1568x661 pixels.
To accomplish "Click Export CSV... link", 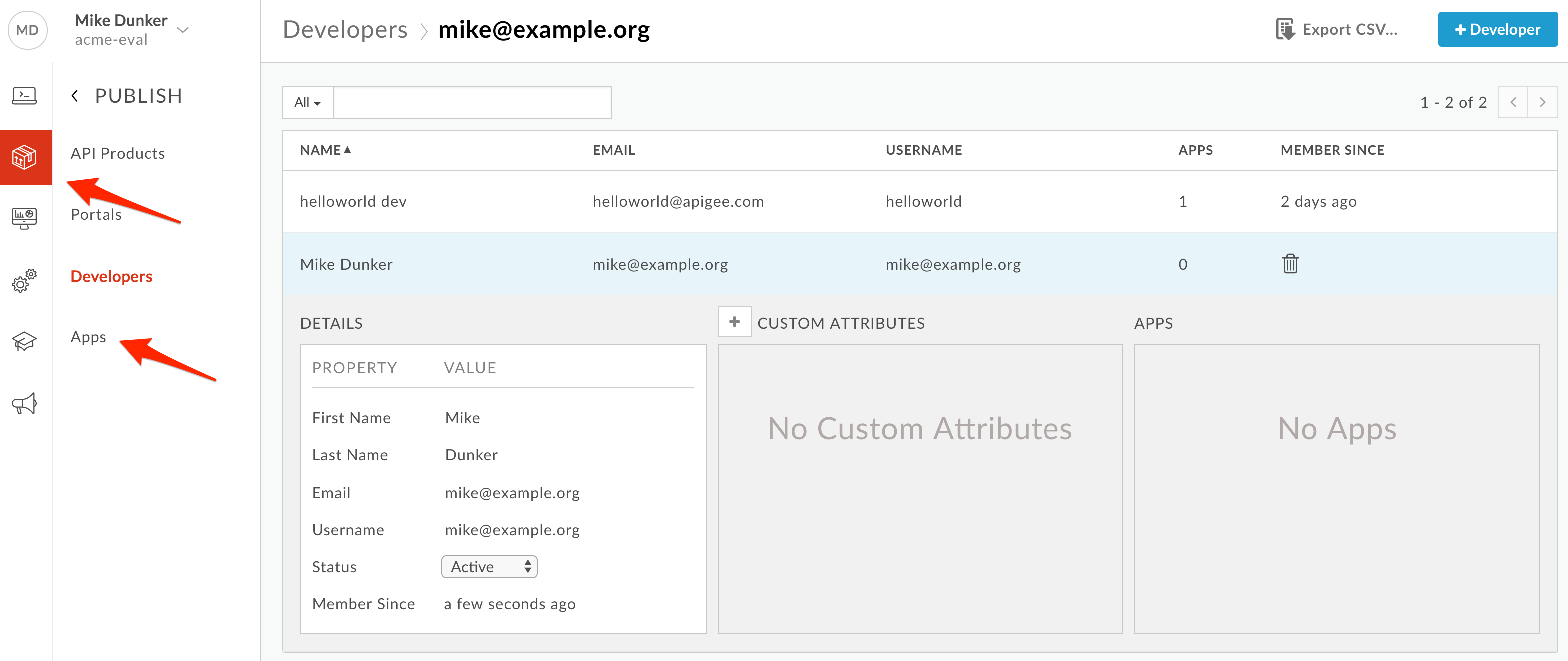I will point(1349,29).
